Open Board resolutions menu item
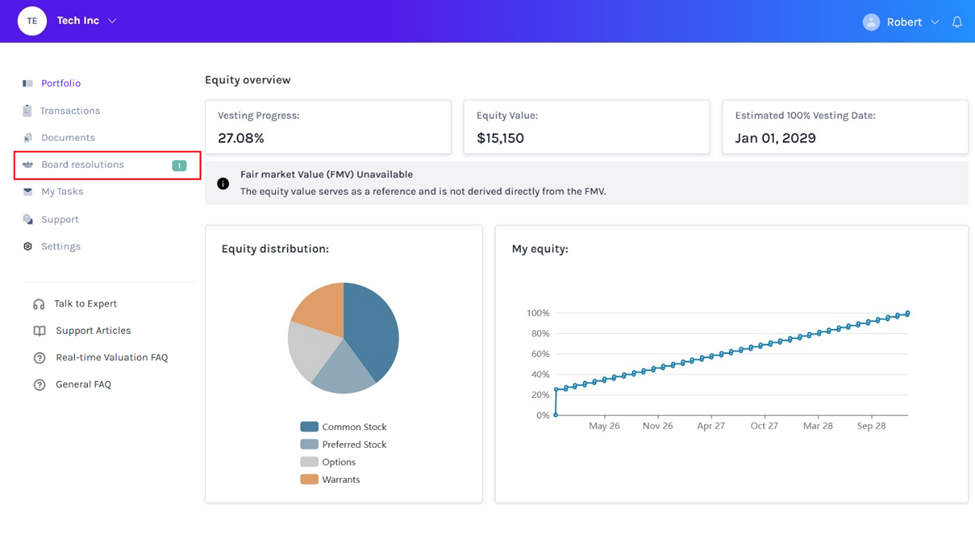 pyautogui.click(x=82, y=165)
